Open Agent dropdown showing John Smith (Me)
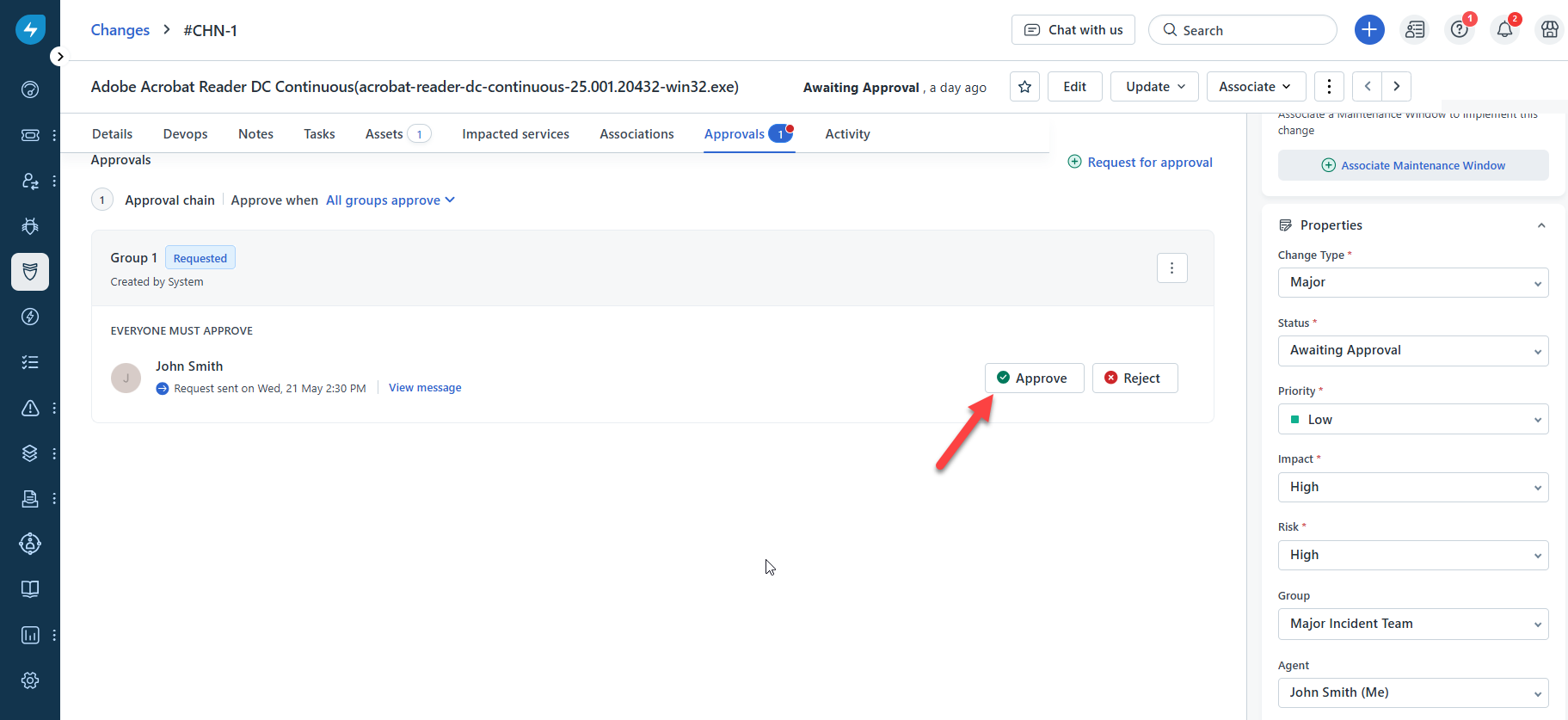The image size is (1568, 720). [x=1413, y=693]
